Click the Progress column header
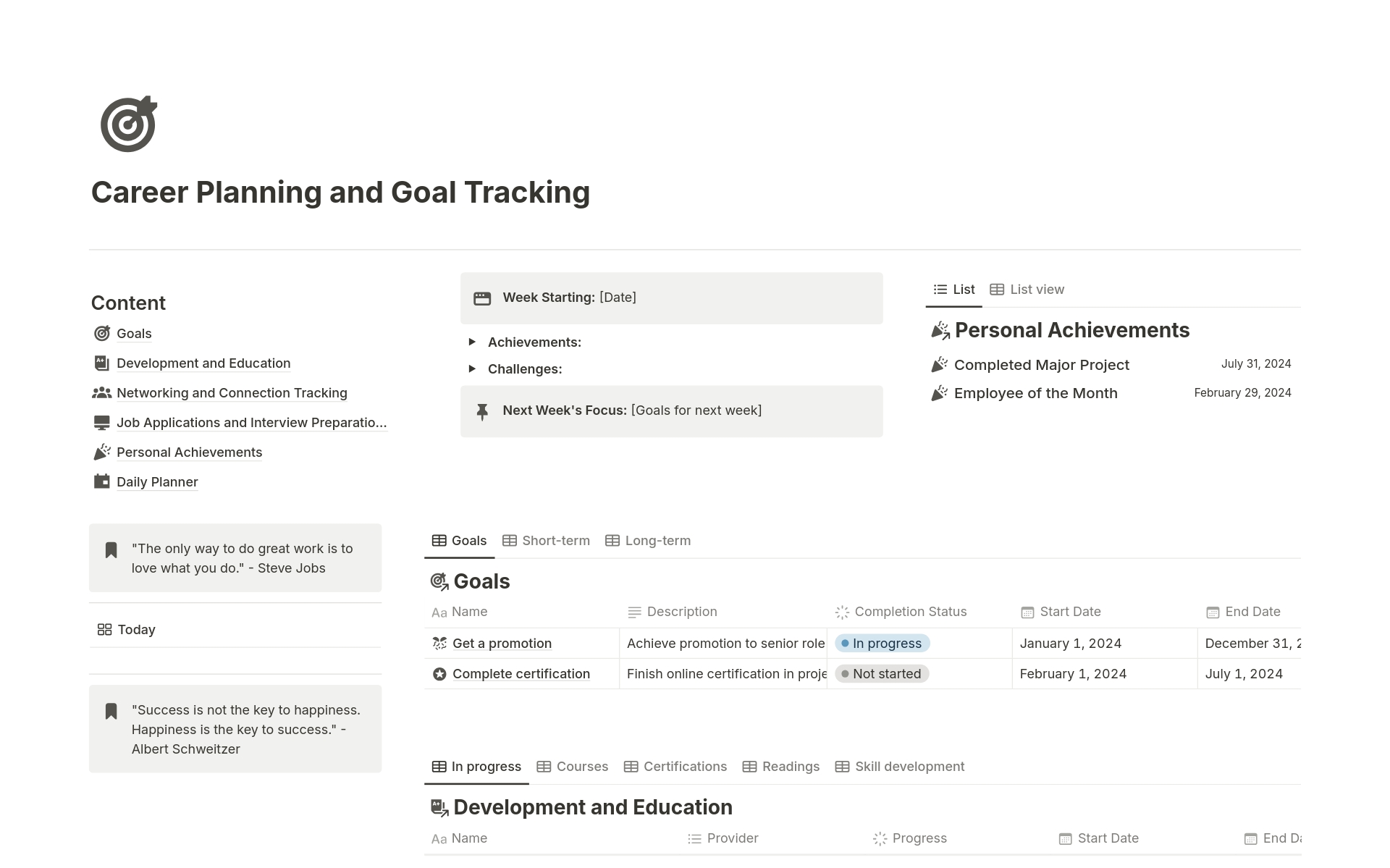Screen dimensions: 1390x868 910,838
